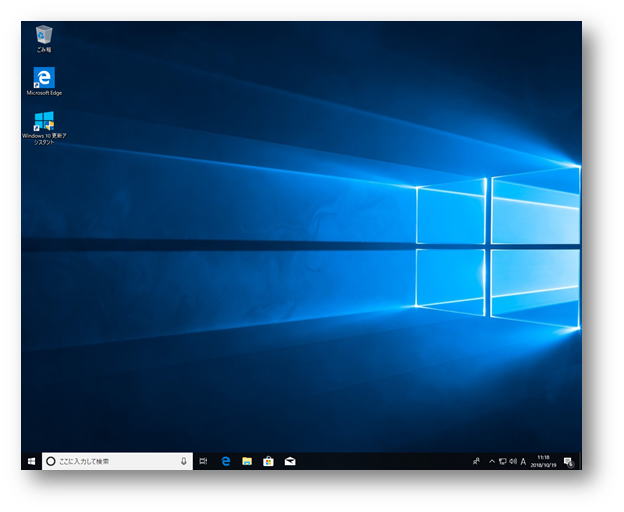Open Task View from the taskbar
Screen dimensions: 624x512
[x=203, y=461]
